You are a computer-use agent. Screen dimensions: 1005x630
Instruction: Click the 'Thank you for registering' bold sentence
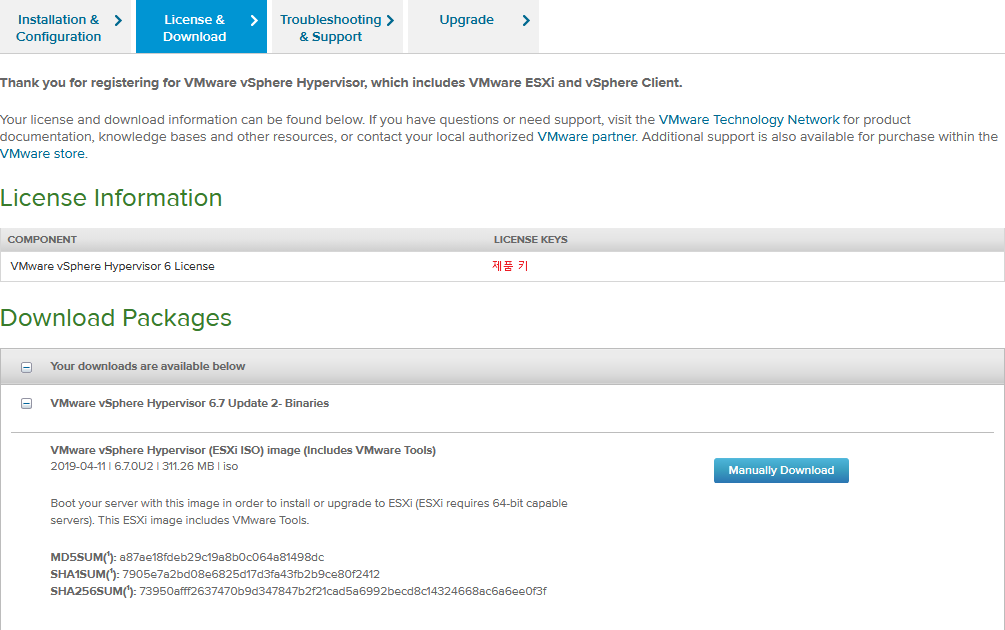(x=341, y=83)
